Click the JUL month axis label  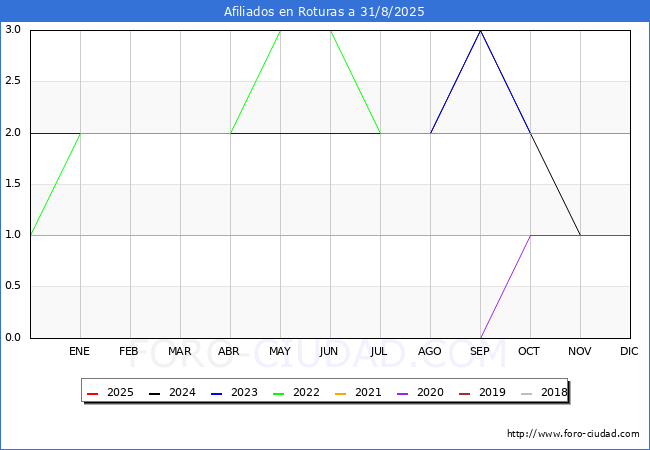point(379,351)
